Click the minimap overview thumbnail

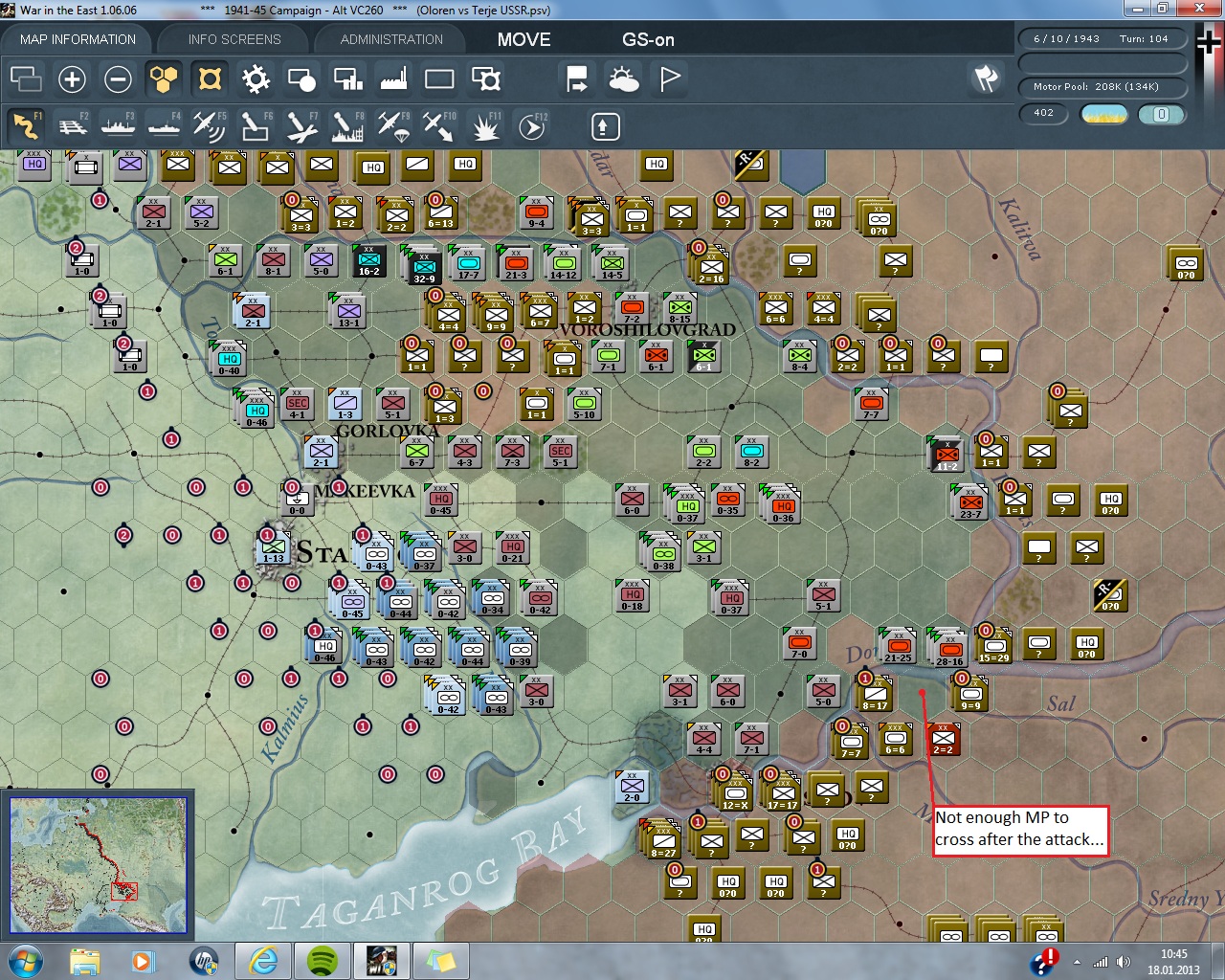tap(99, 864)
